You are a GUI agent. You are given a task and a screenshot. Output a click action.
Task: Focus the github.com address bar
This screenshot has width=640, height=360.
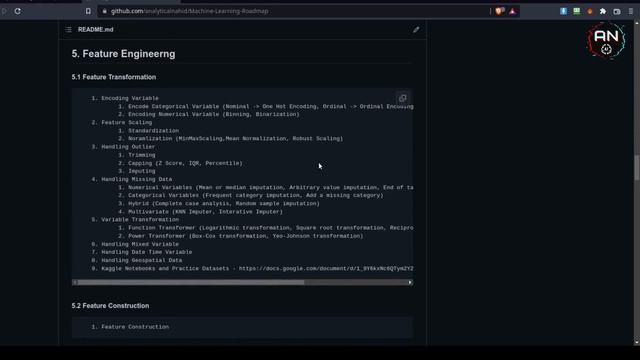(294, 11)
